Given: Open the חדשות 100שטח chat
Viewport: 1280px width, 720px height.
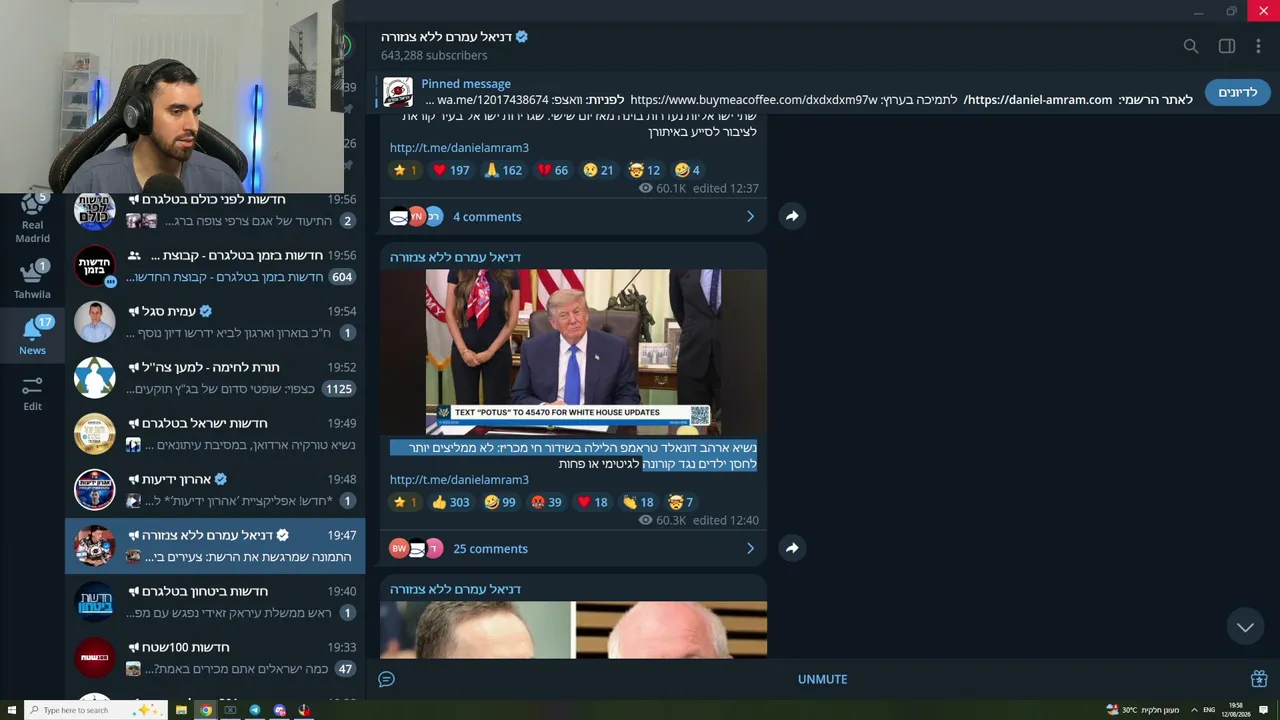Looking at the screenshot, I should coord(215,658).
